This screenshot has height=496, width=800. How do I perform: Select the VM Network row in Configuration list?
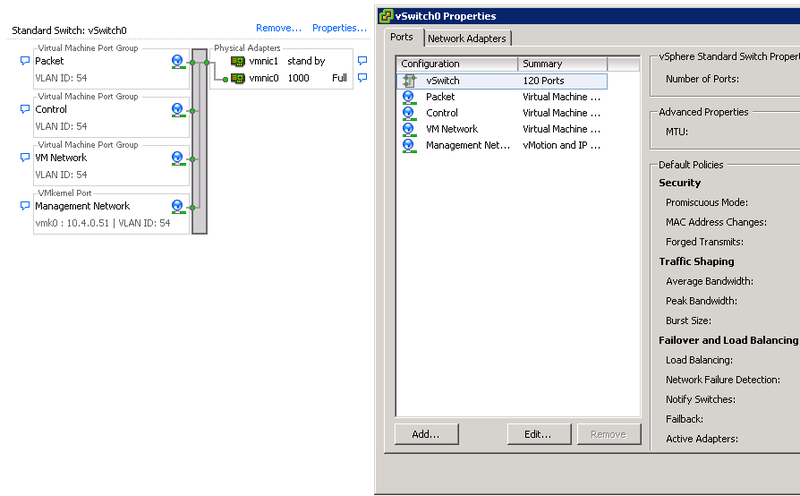pyautogui.click(x=502, y=130)
